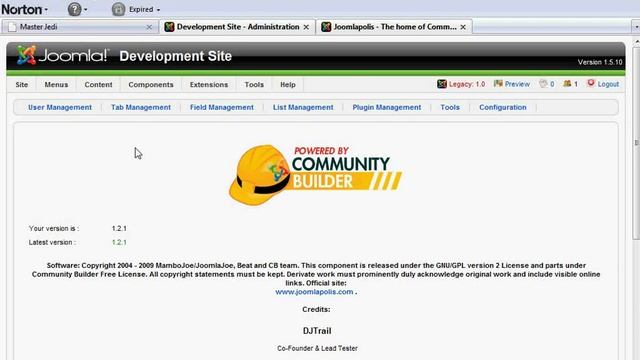Screen dimensions: 640x360
Task: Open Plugin Management
Action: [x=387, y=107]
